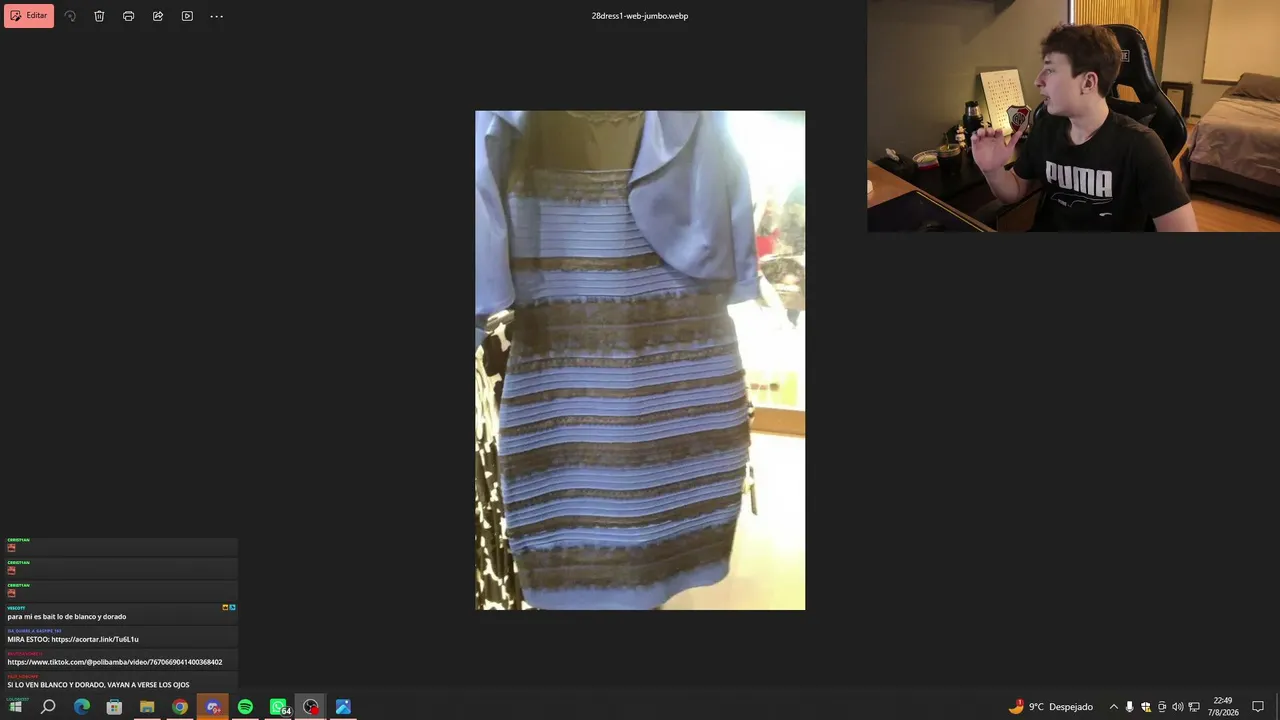This screenshot has width=1280, height=720.
Task: Start the slideshow with the play icon
Action: (x=187, y=16)
